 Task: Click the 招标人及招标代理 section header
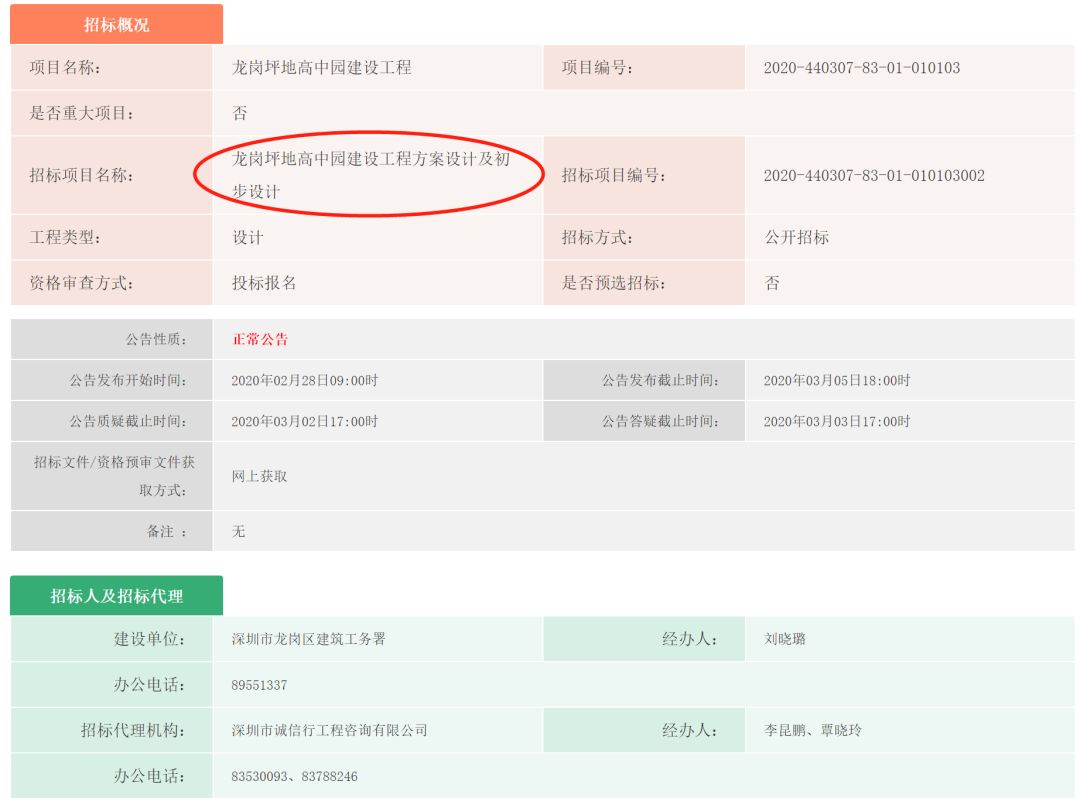pos(115,594)
